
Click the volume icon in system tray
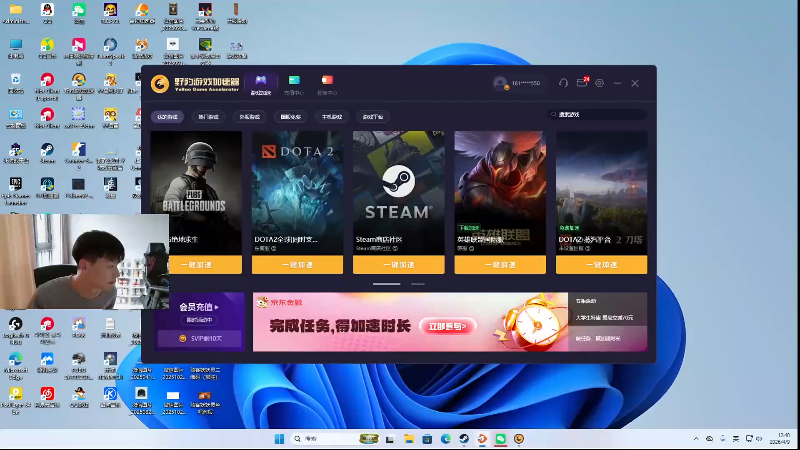point(759,439)
